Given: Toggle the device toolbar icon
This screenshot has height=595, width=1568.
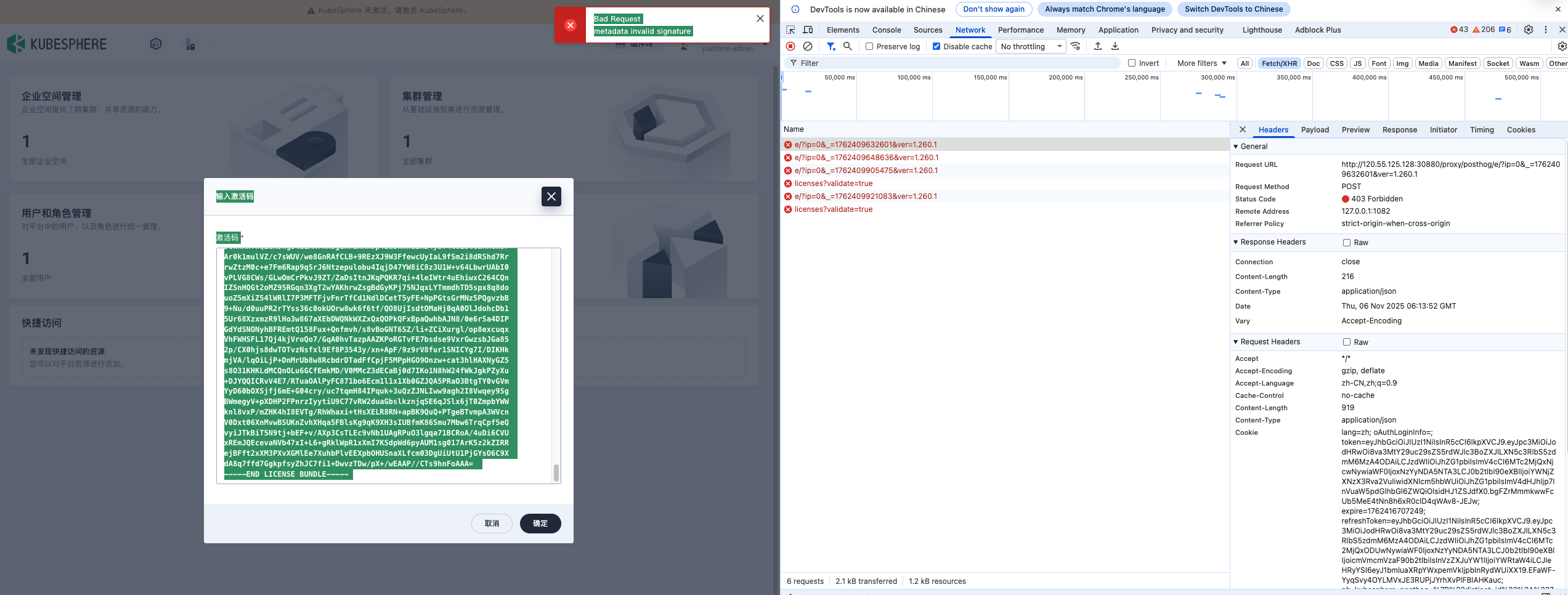Looking at the screenshot, I should (808, 30).
